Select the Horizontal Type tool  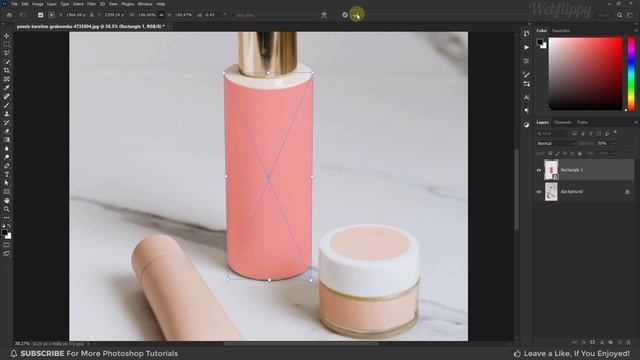[7, 174]
